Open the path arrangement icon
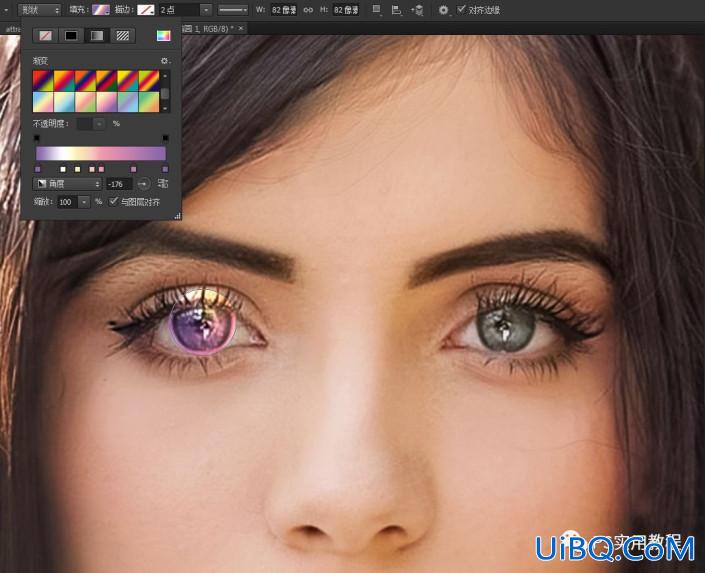This screenshot has width=705, height=573. 417,10
